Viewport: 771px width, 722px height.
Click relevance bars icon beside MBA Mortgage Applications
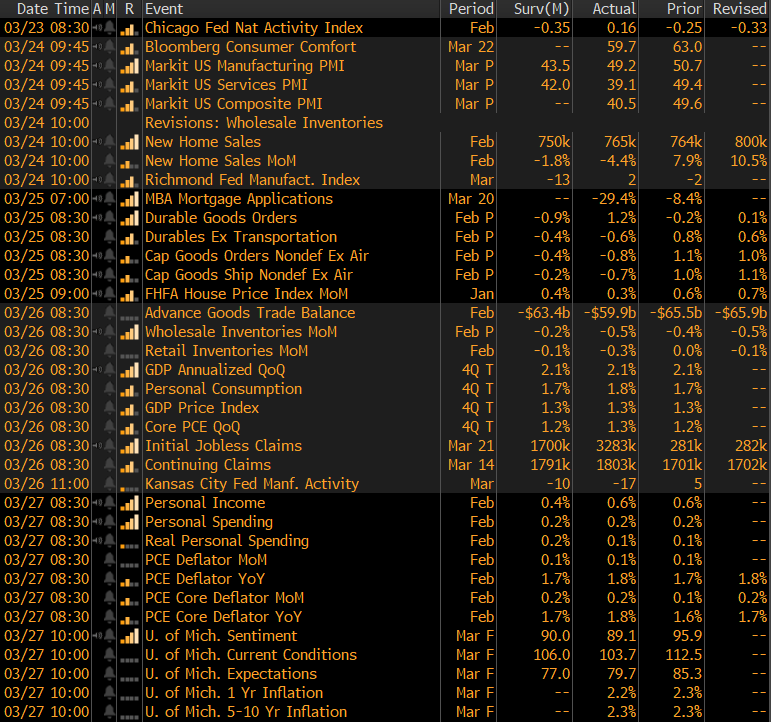point(128,199)
